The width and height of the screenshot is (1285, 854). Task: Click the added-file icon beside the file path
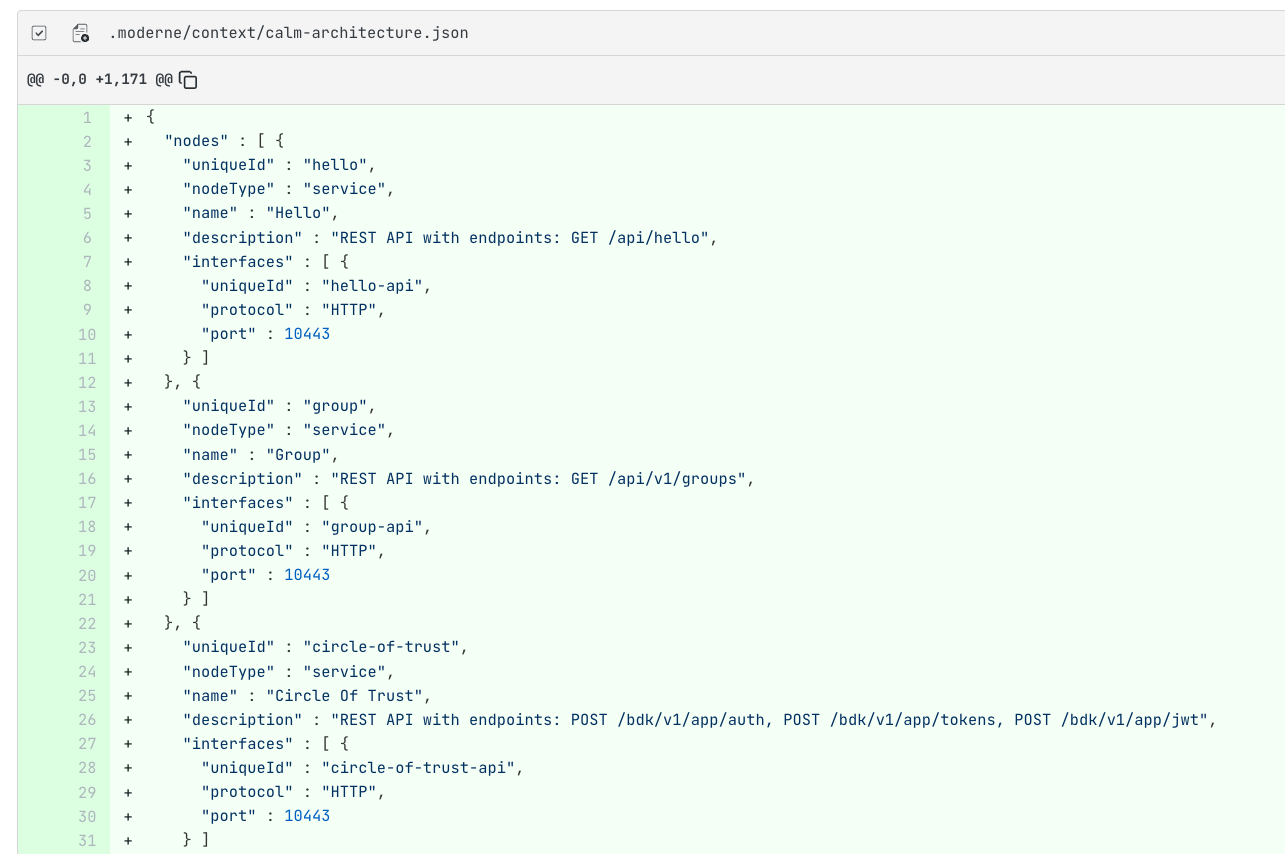coord(81,33)
